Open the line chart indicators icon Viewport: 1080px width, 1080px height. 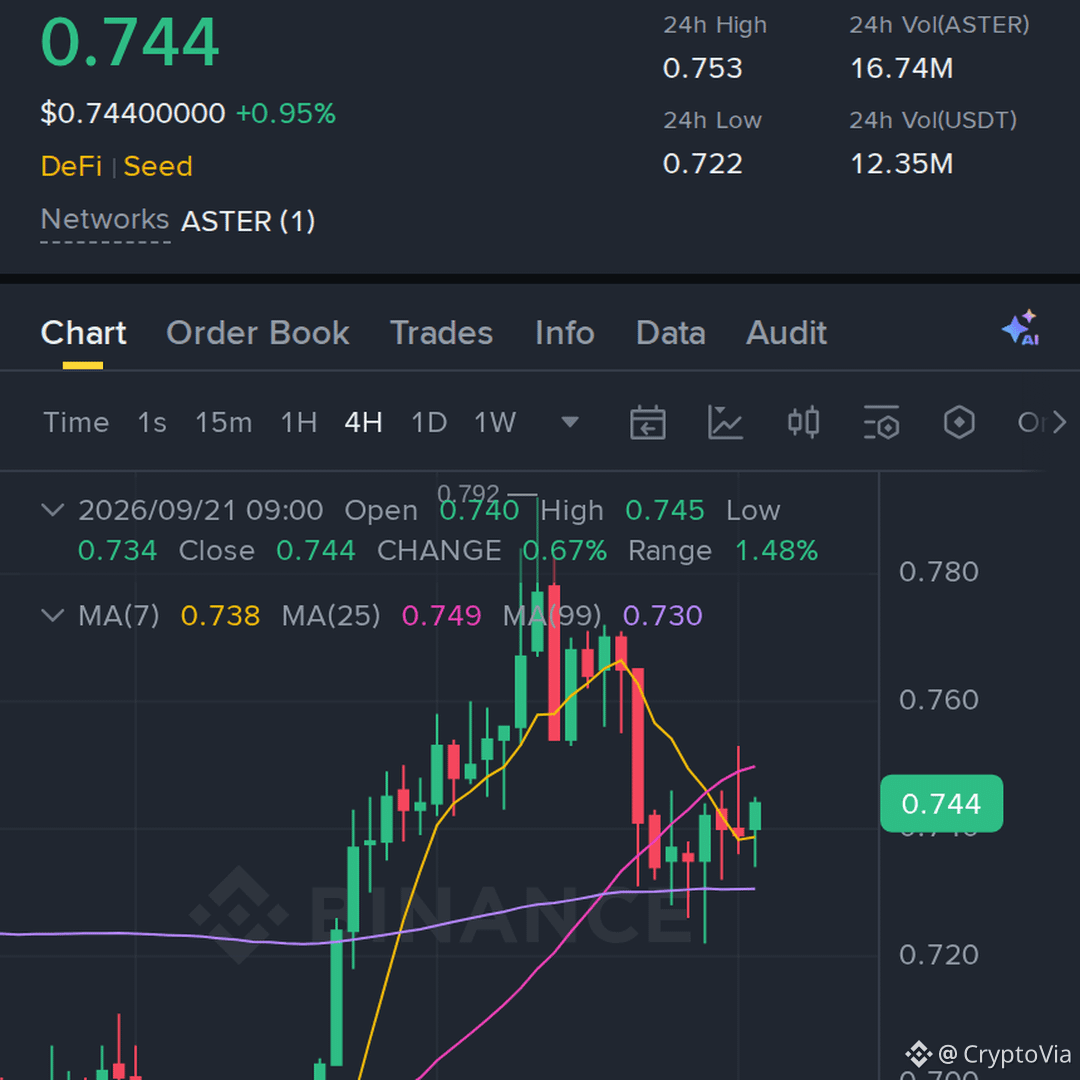pyautogui.click(x=725, y=422)
